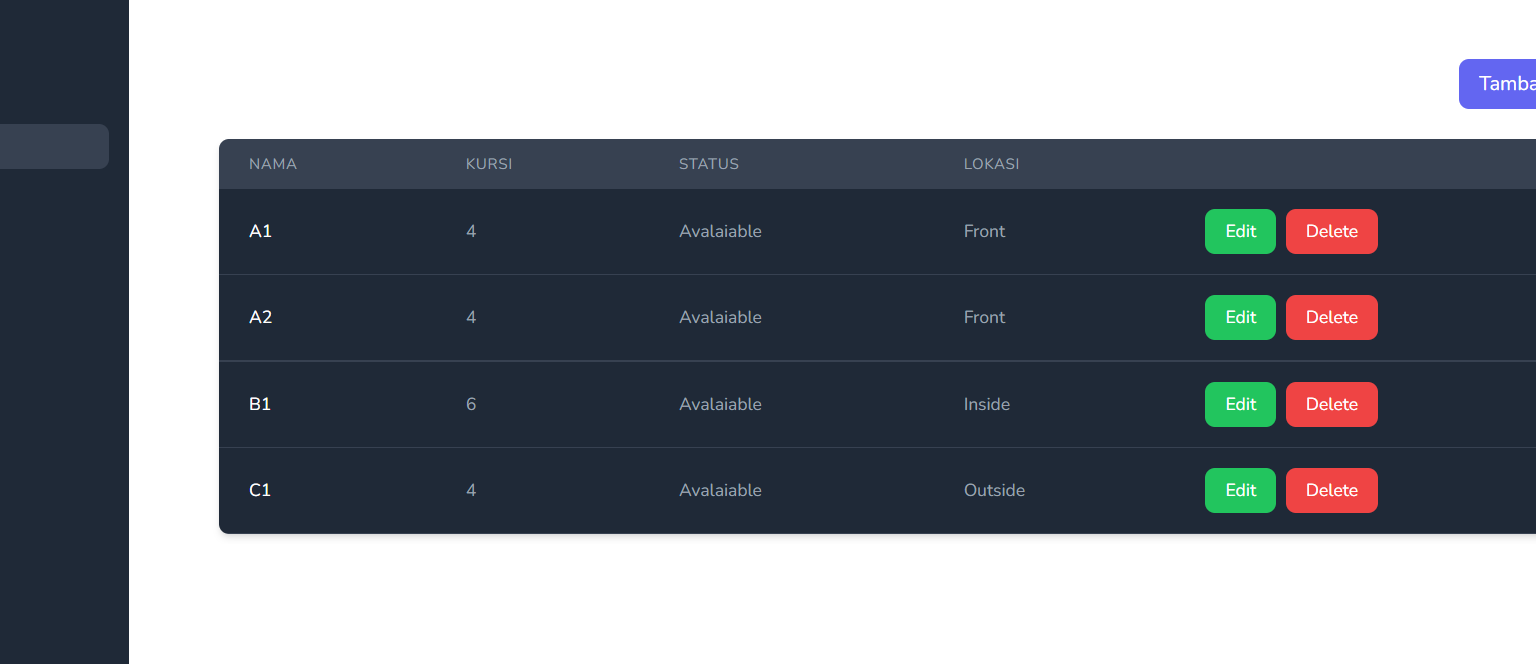Select the highlighted sidebar menu item
Image resolution: width=1536 pixels, height=664 pixels.
[x=54, y=146]
